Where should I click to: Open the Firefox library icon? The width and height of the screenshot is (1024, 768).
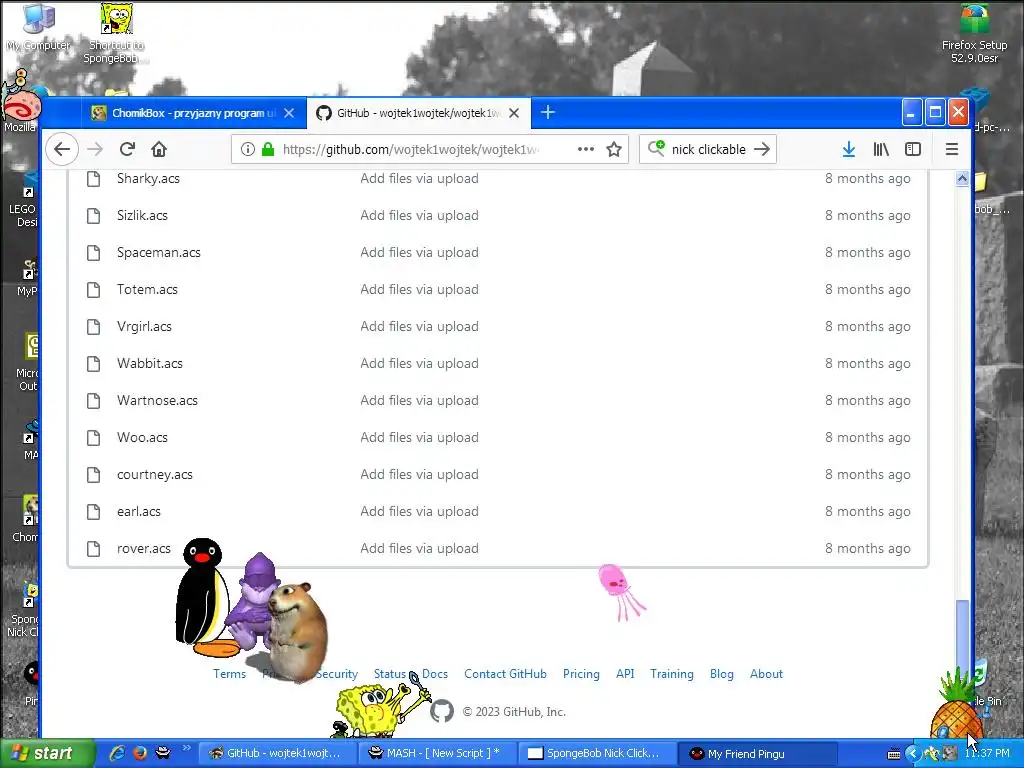click(x=881, y=150)
